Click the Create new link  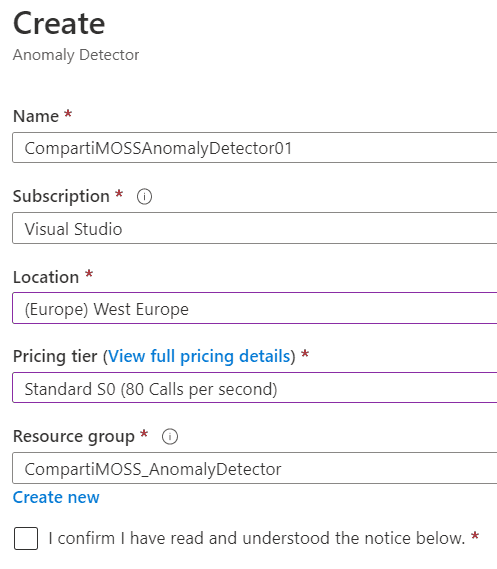pos(56,497)
